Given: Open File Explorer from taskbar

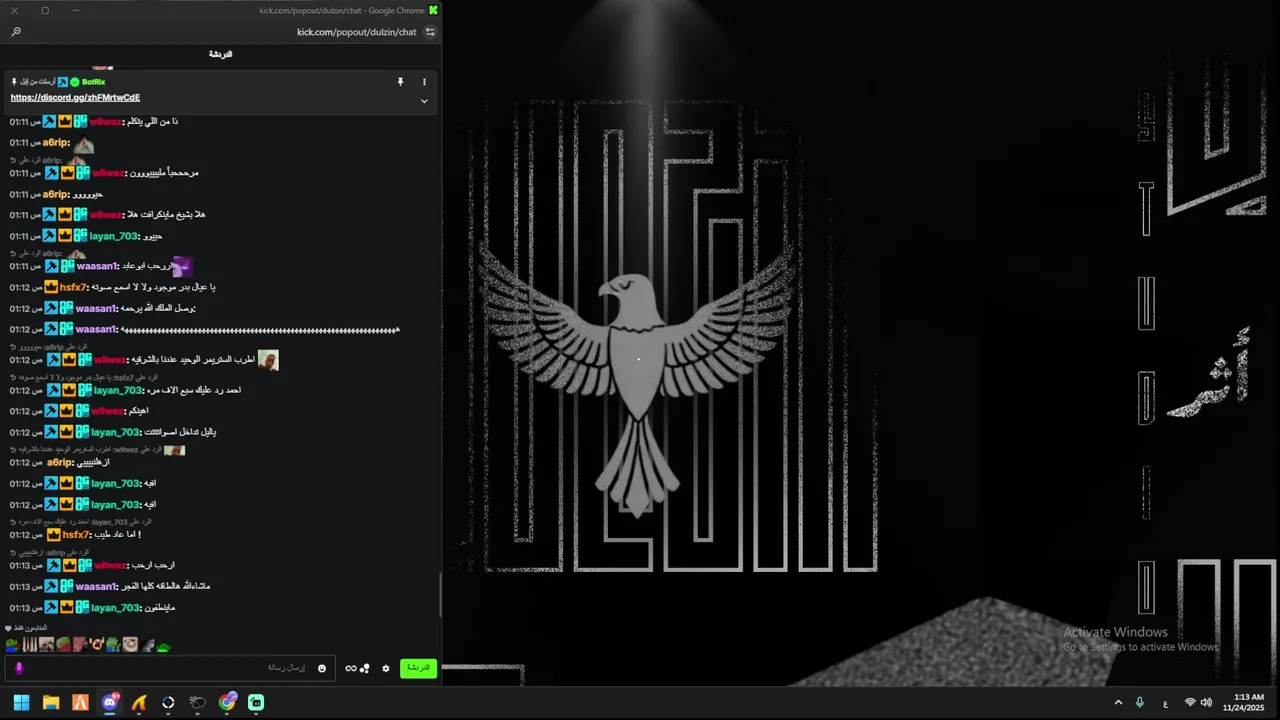Looking at the screenshot, I should coord(51,702).
